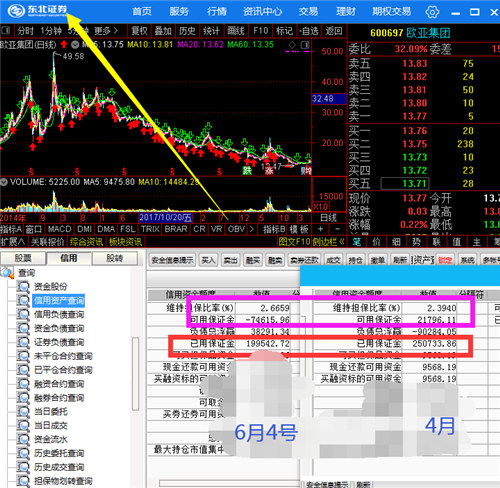The height and width of the screenshot is (488, 500).
Task: Click the 画线 drawing button
Action: click(x=236, y=31)
